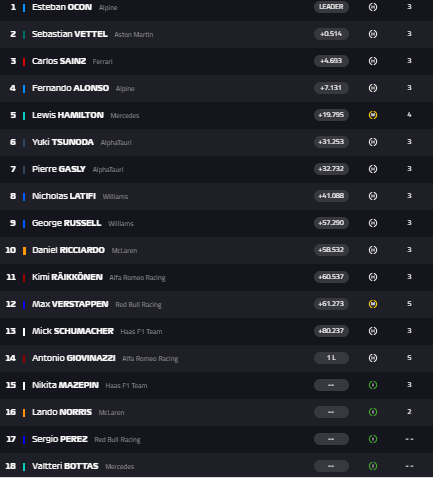433x479 pixels.
Task: Open Lewis HAMILTON driver entry
Action: pyautogui.click(x=68, y=115)
